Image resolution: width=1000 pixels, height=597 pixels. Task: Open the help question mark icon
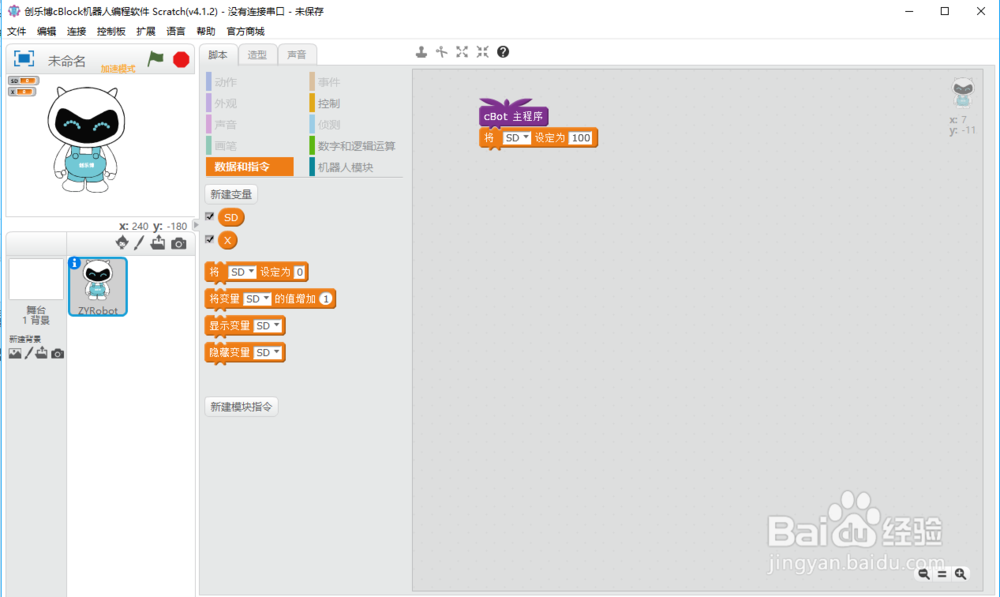pyautogui.click(x=503, y=51)
